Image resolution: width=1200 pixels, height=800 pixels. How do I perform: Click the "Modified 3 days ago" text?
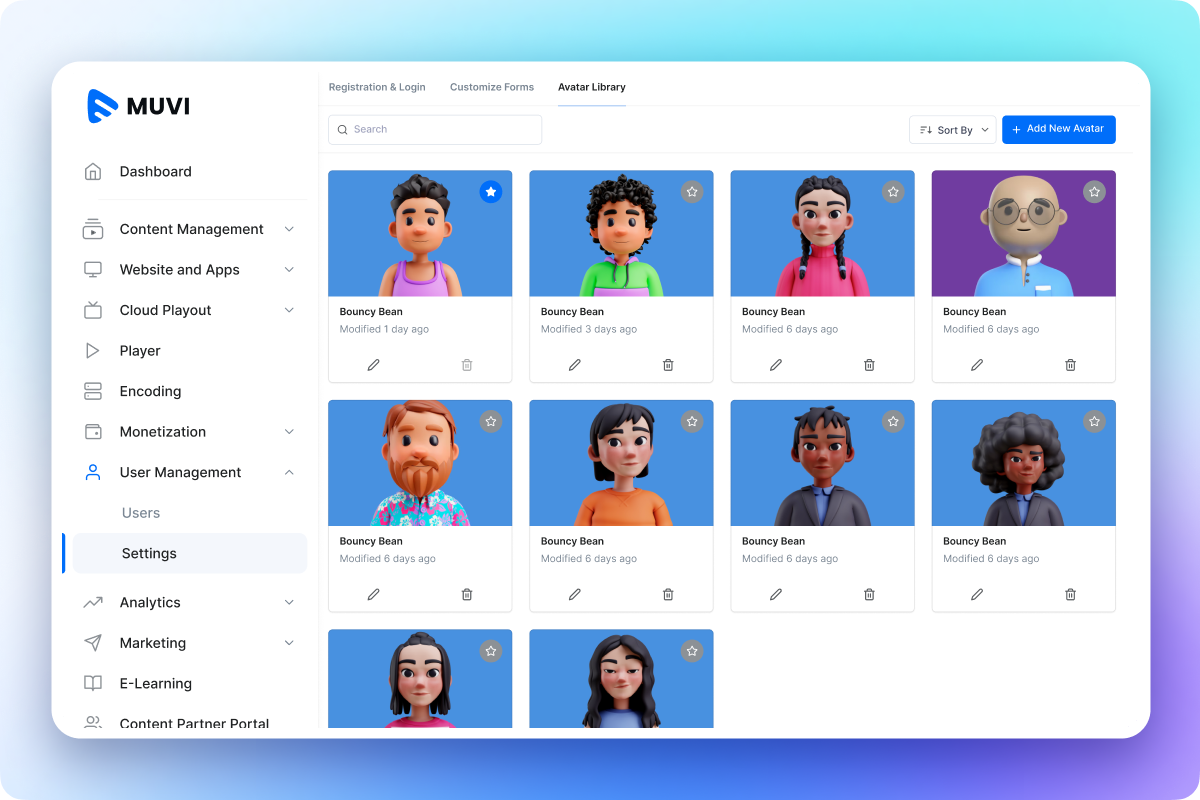click(x=589, y=329)
